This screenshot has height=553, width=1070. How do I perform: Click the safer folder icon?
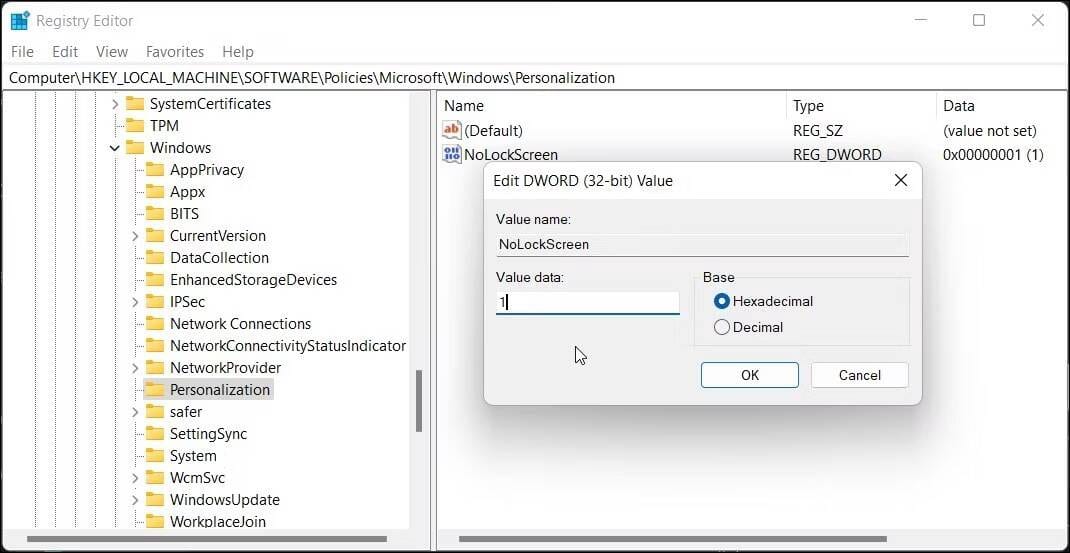coord(155,412)
